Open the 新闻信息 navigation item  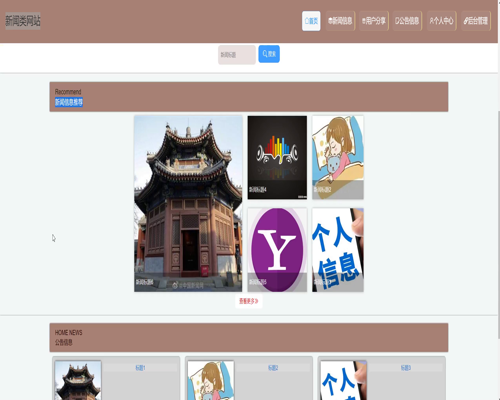click(x=340, y=21)
